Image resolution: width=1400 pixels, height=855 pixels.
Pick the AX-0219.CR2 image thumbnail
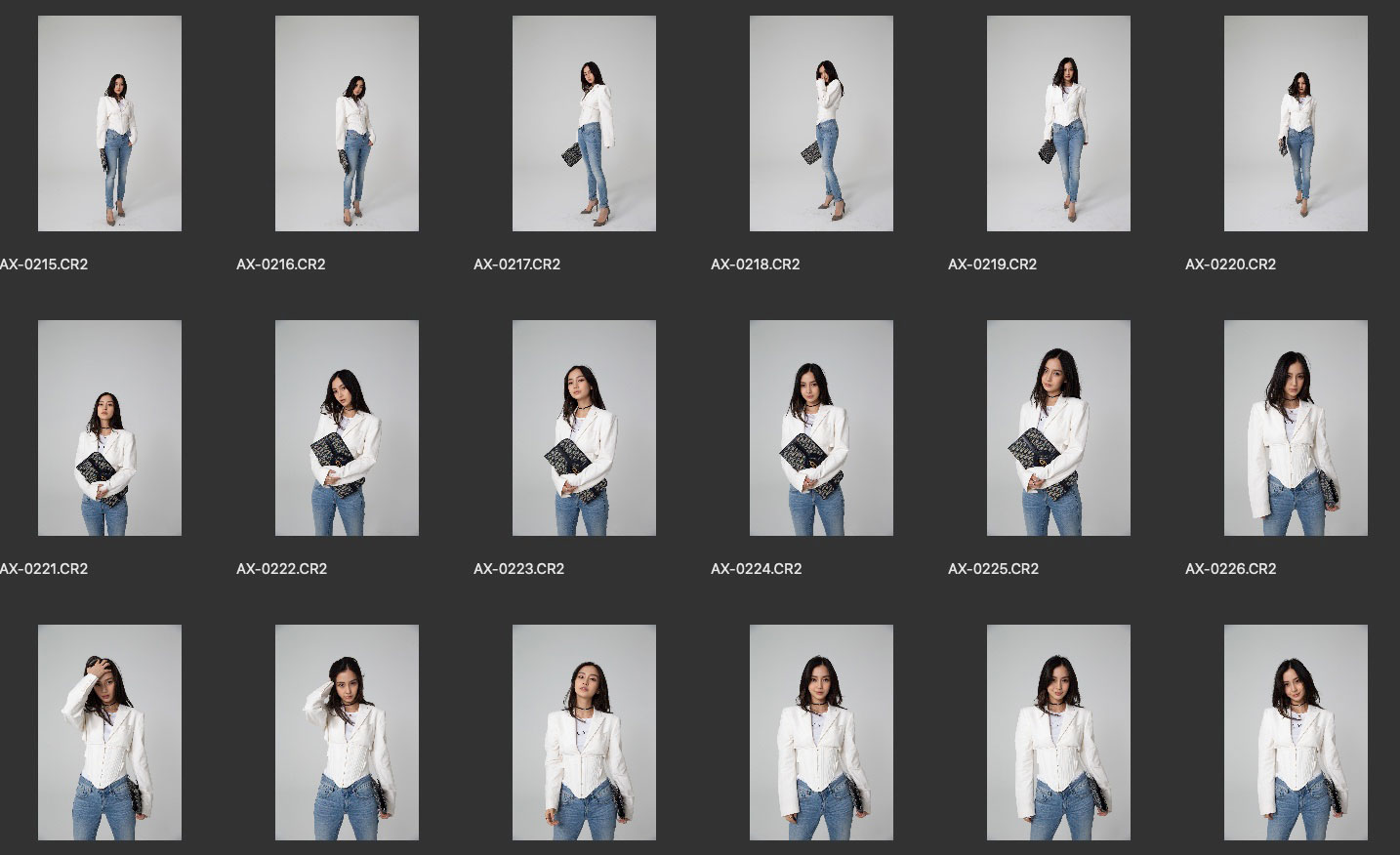click(x=1058, y=123)
